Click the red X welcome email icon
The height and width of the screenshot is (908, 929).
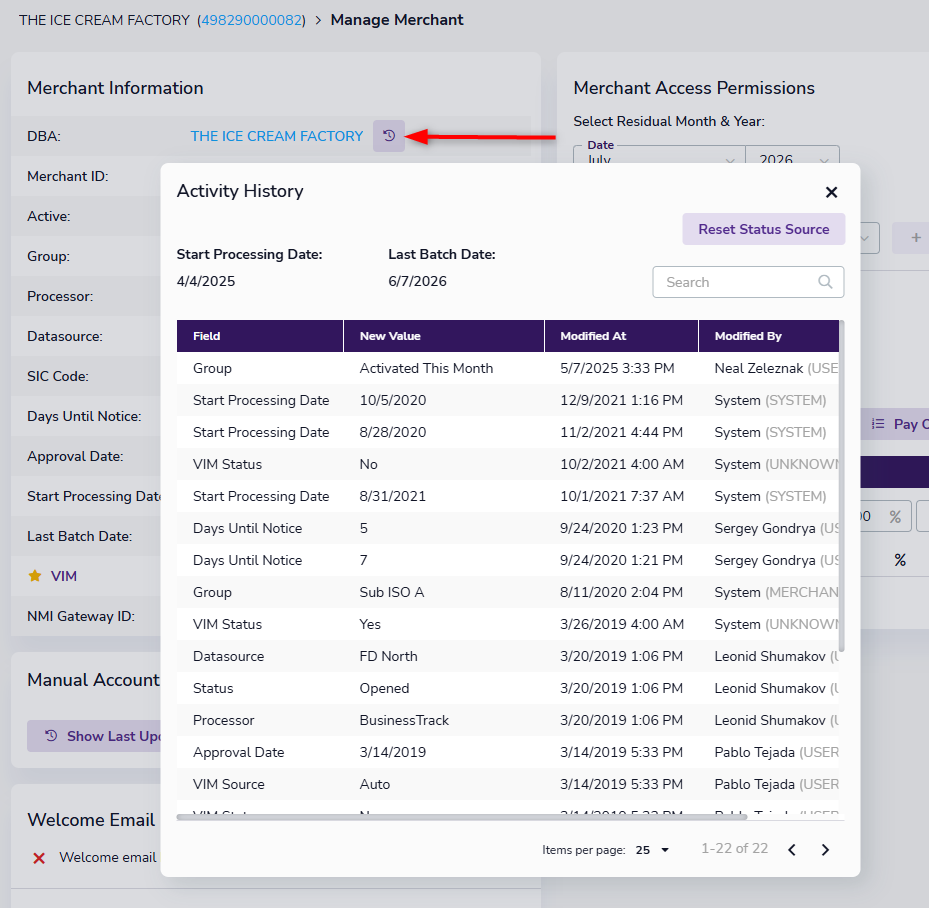[x=39, y=858]
